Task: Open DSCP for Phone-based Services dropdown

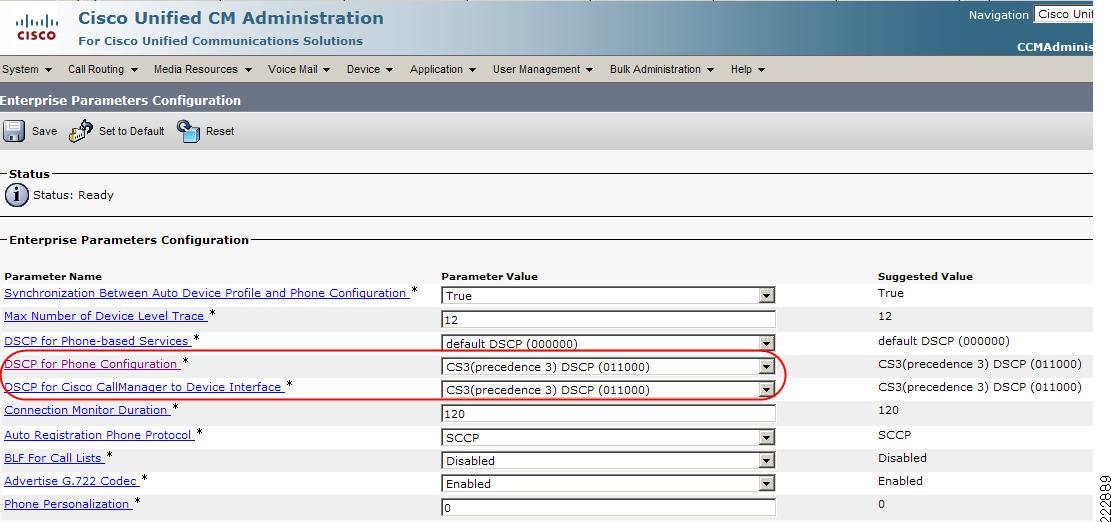Action: [x=608, y=344]
